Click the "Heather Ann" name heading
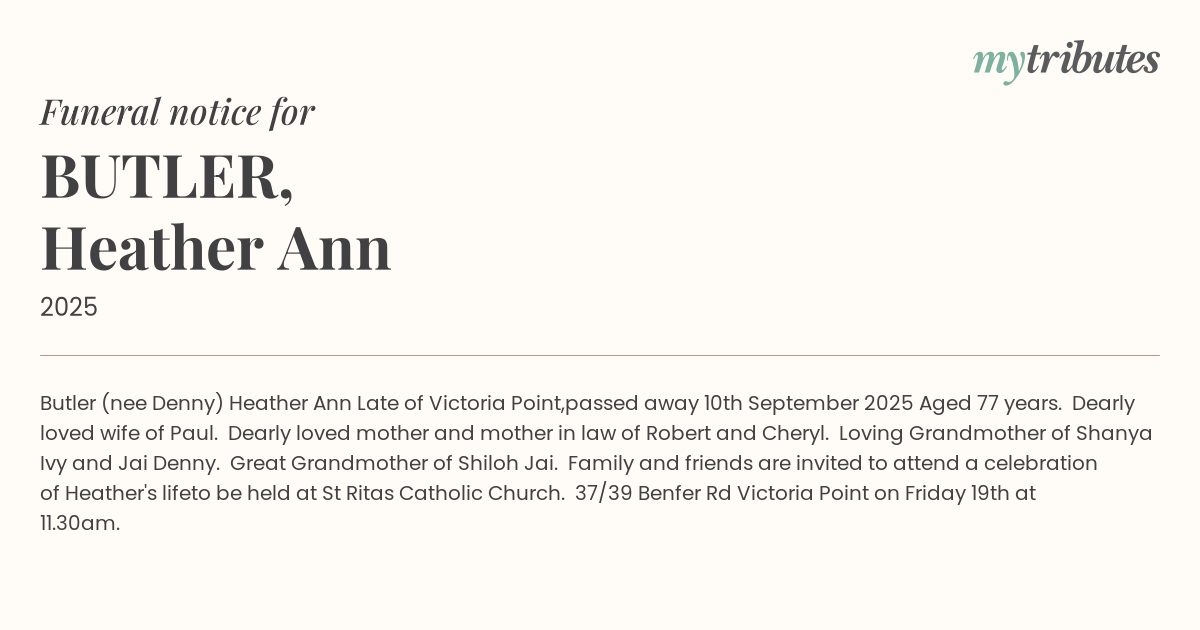Screen dimensions: 1200x630 click(x=215, y=249)
